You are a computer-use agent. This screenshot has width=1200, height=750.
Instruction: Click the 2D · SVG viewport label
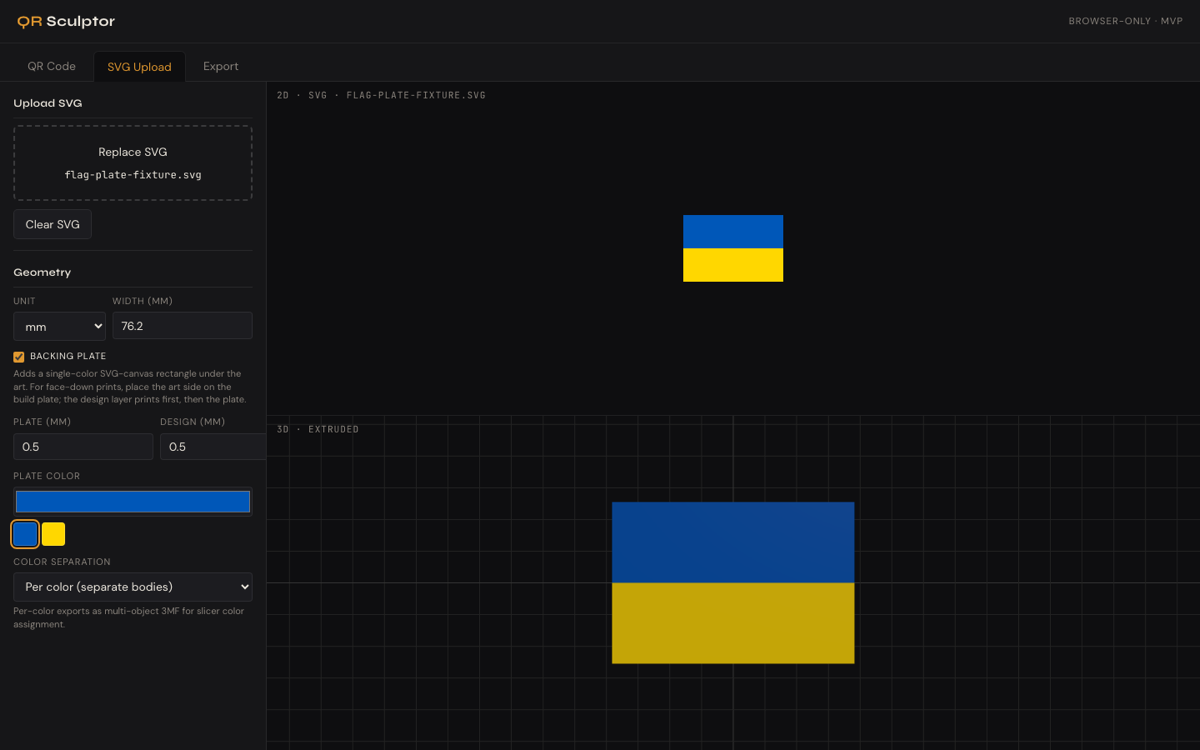(381, 95)
